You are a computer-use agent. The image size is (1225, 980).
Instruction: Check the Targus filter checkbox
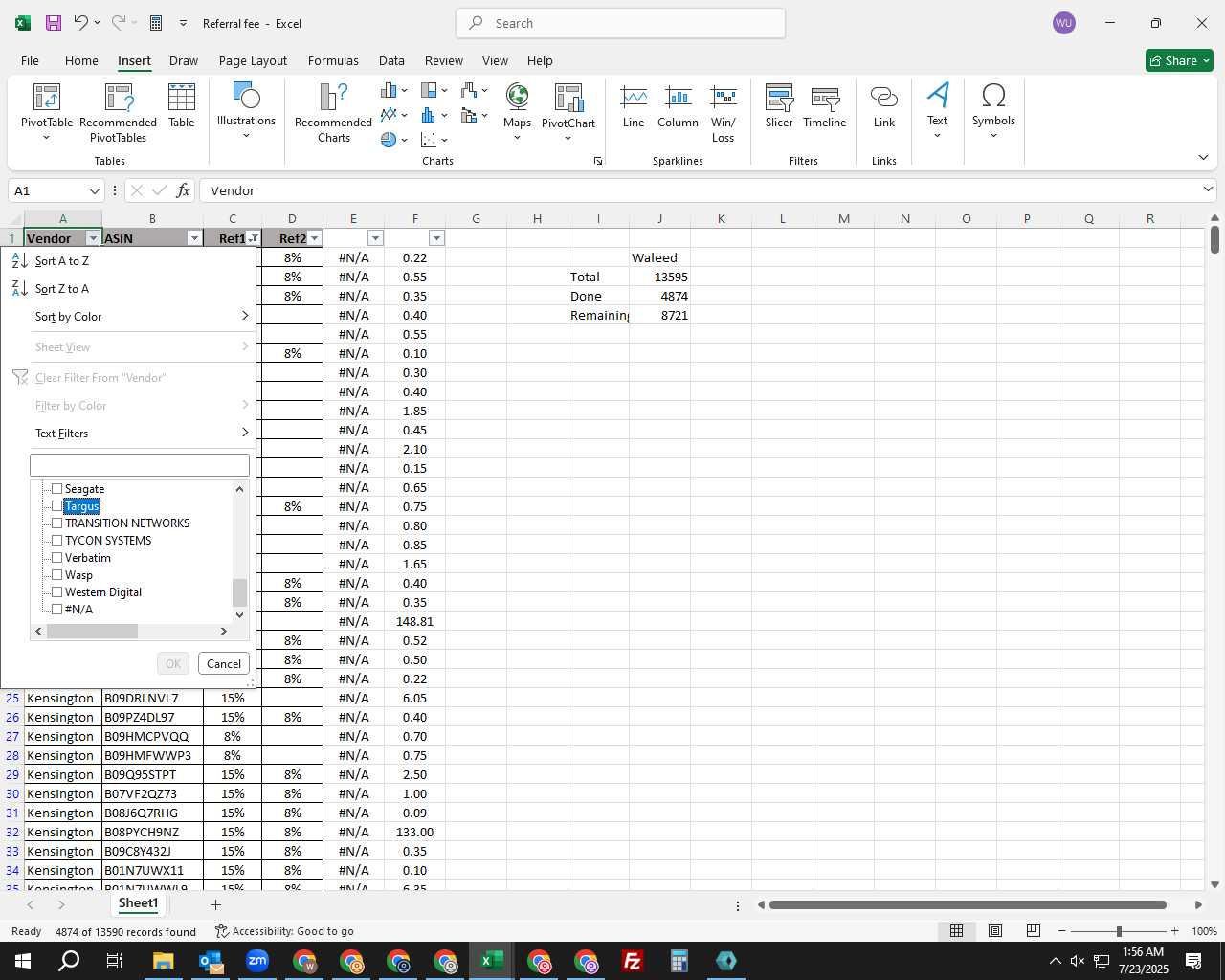(56, 506)
